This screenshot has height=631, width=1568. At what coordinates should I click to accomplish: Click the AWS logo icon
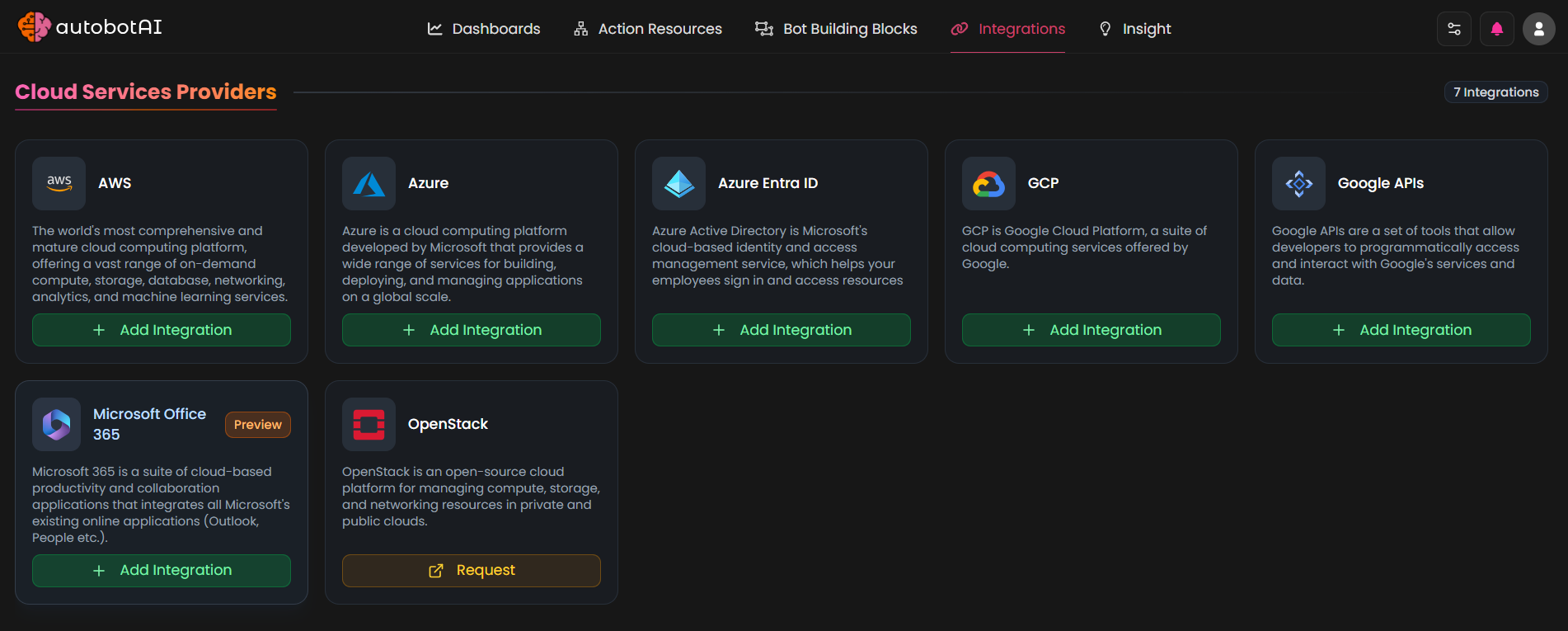click(59, 183)
